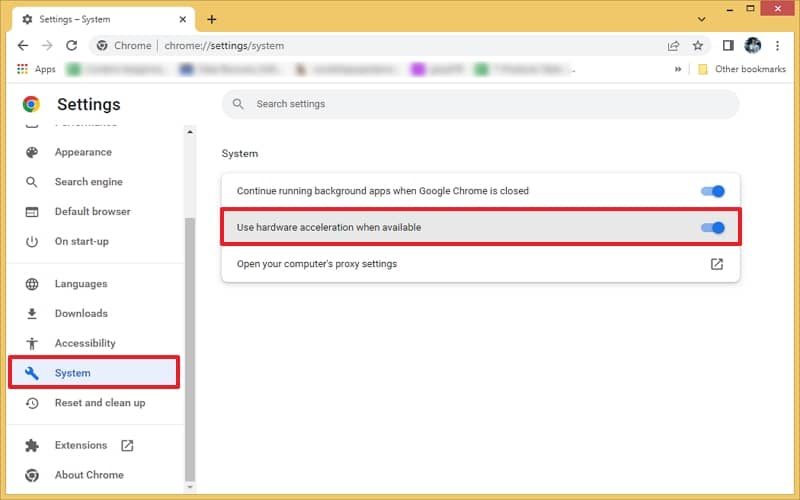800x500 pixels.
Task: Go to Appearance settings section
Action: tap(83, 152)
